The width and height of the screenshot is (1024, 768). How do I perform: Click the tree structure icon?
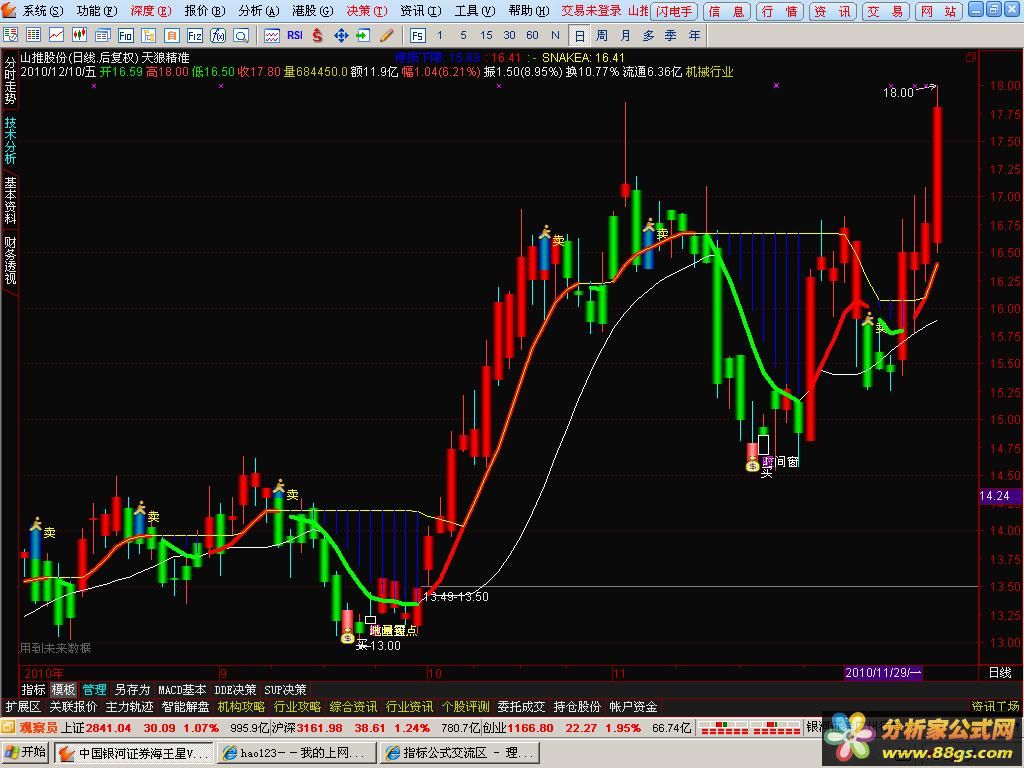(x=148, y=35)
